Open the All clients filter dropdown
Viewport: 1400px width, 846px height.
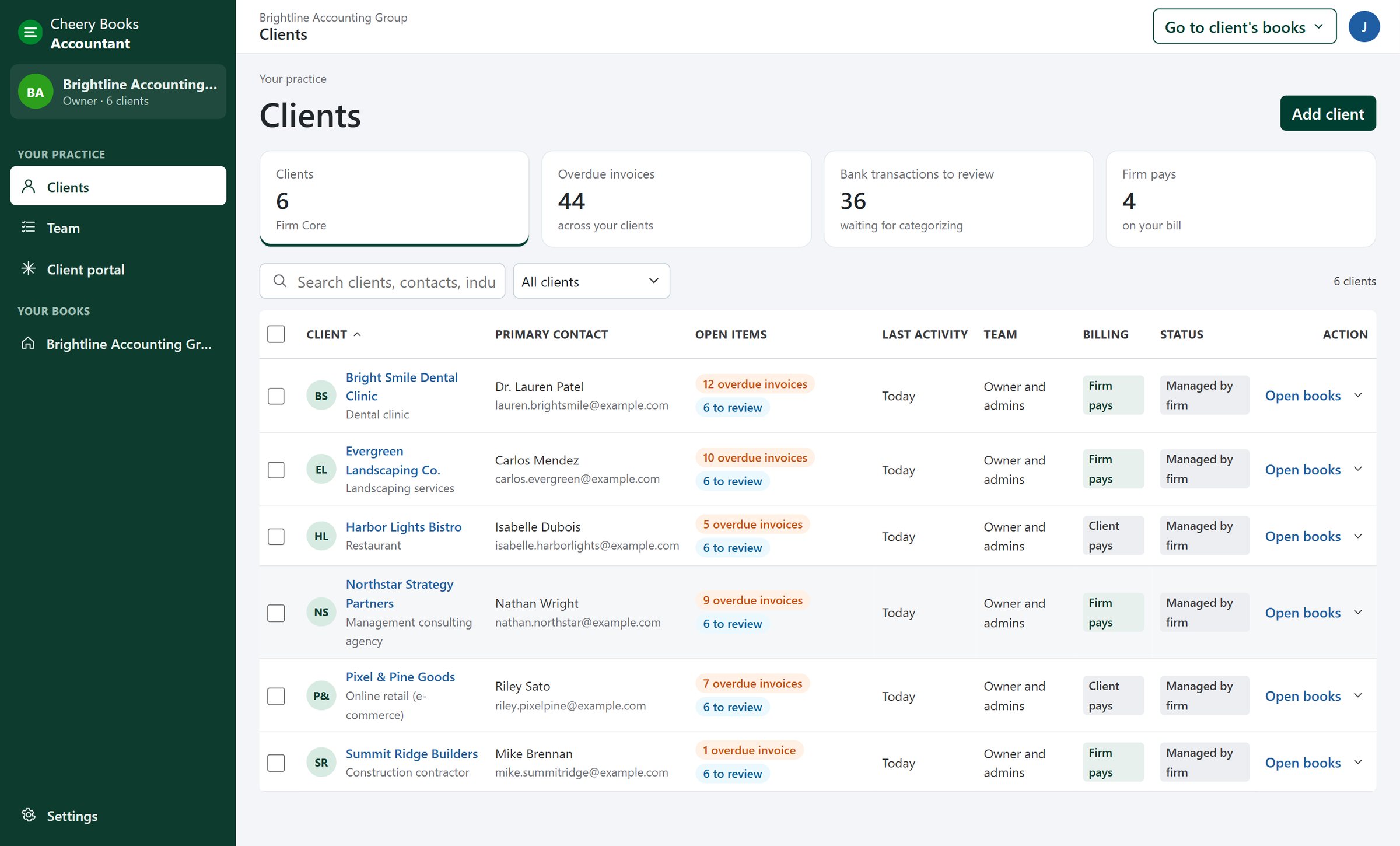pyautogui.click(x=591, y=281)
